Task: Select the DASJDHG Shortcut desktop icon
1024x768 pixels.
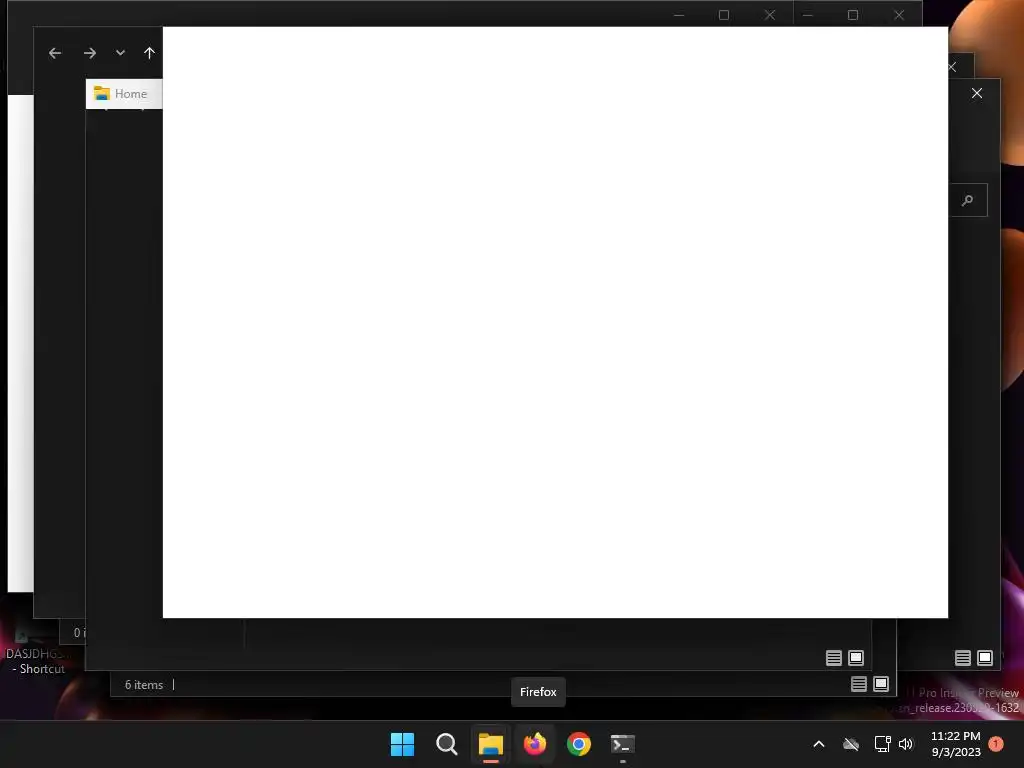Action: (37, 653)
